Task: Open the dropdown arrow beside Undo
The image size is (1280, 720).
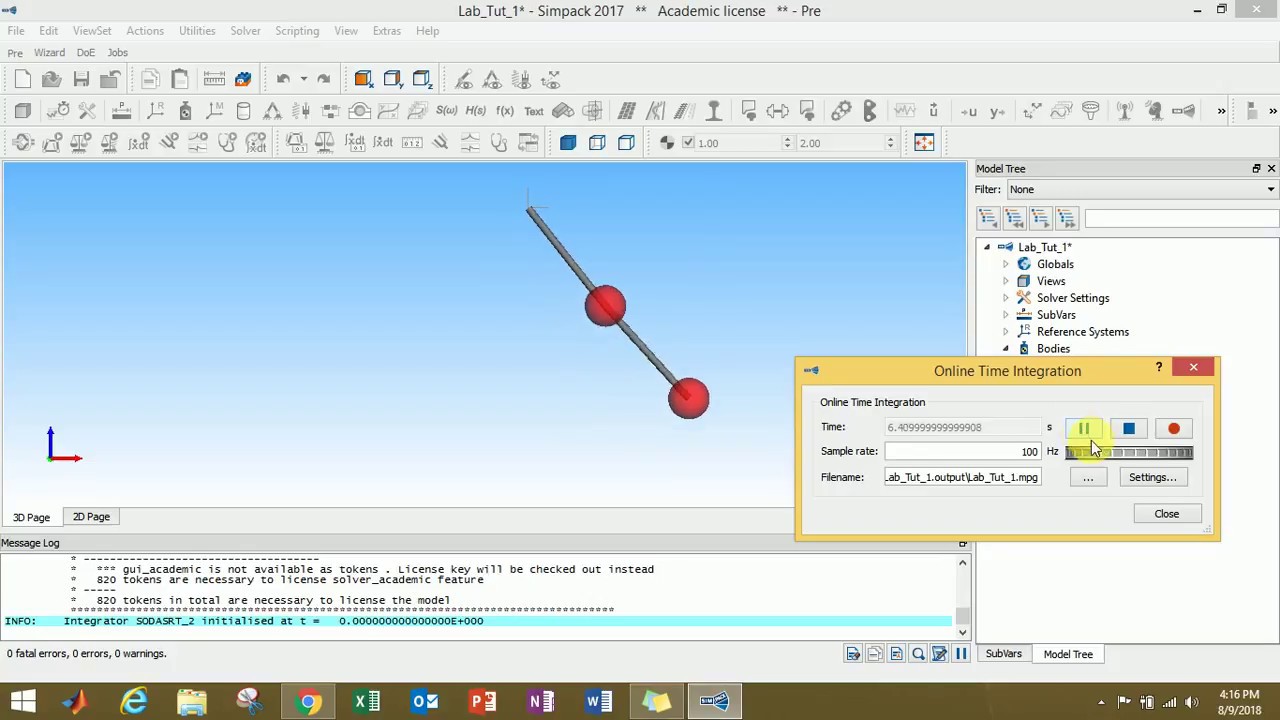Action: click(x=303, y=79)
